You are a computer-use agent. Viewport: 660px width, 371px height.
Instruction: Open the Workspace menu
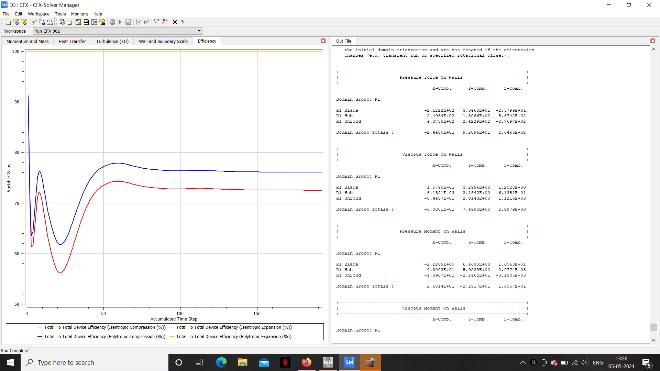[38, 14]
